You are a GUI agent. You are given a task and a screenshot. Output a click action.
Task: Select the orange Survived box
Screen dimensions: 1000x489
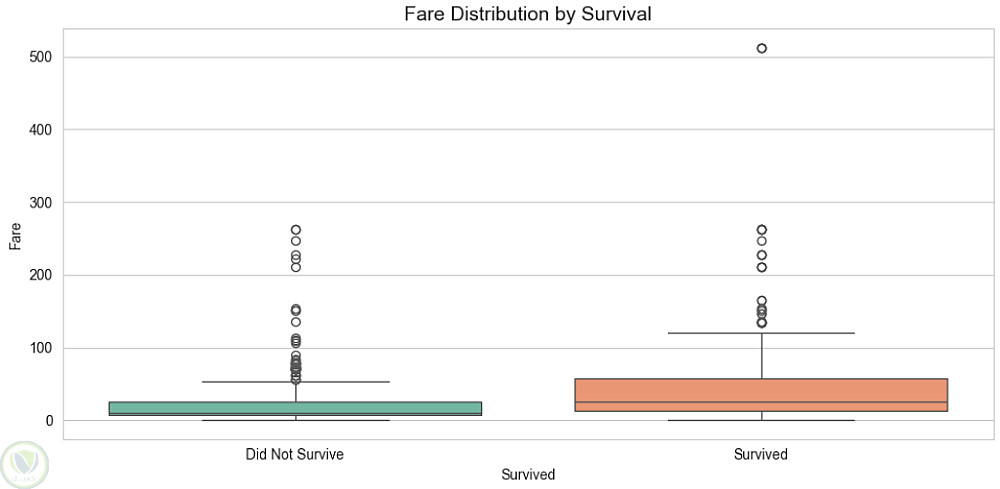pyautogui.click(x=761, y=394)
